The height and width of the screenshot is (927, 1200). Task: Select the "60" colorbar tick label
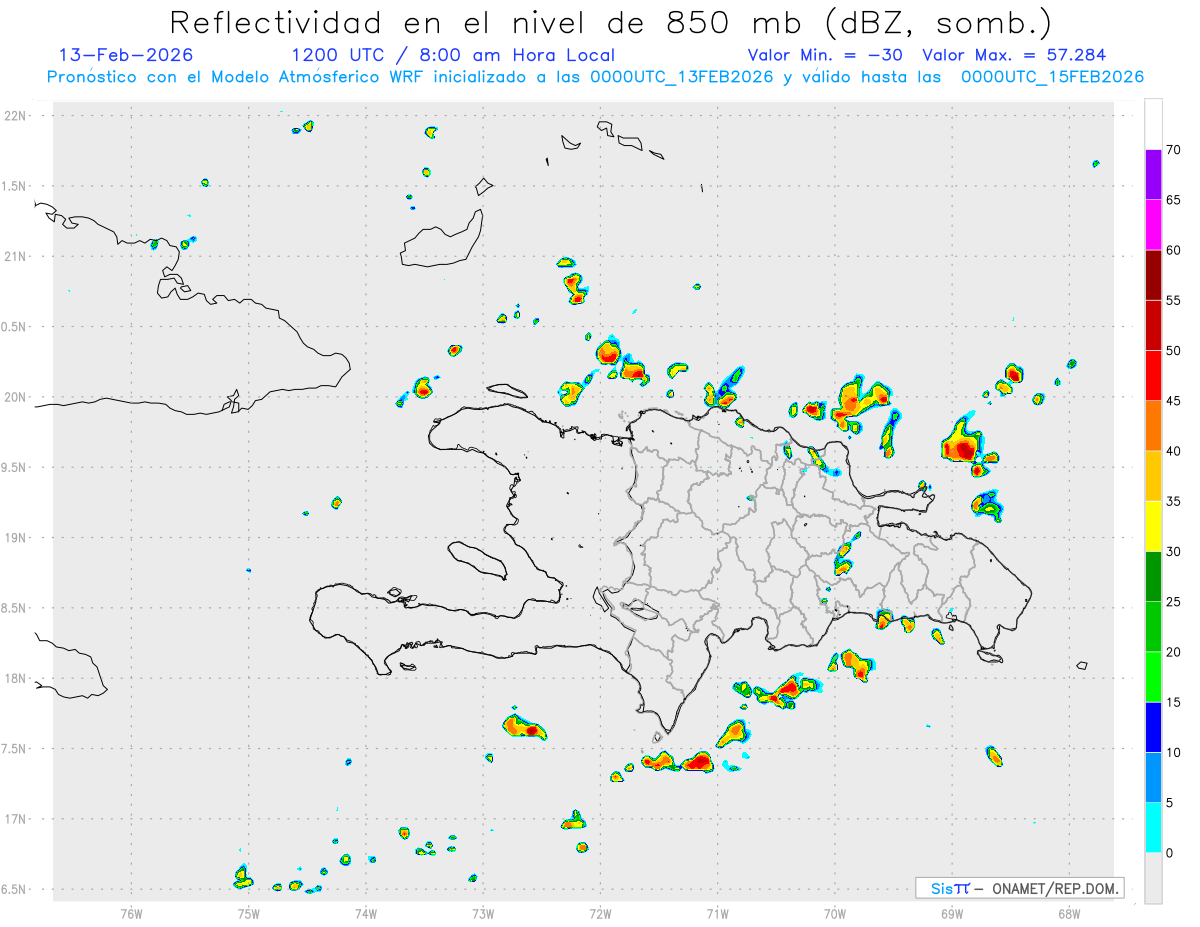[1174, 250]
